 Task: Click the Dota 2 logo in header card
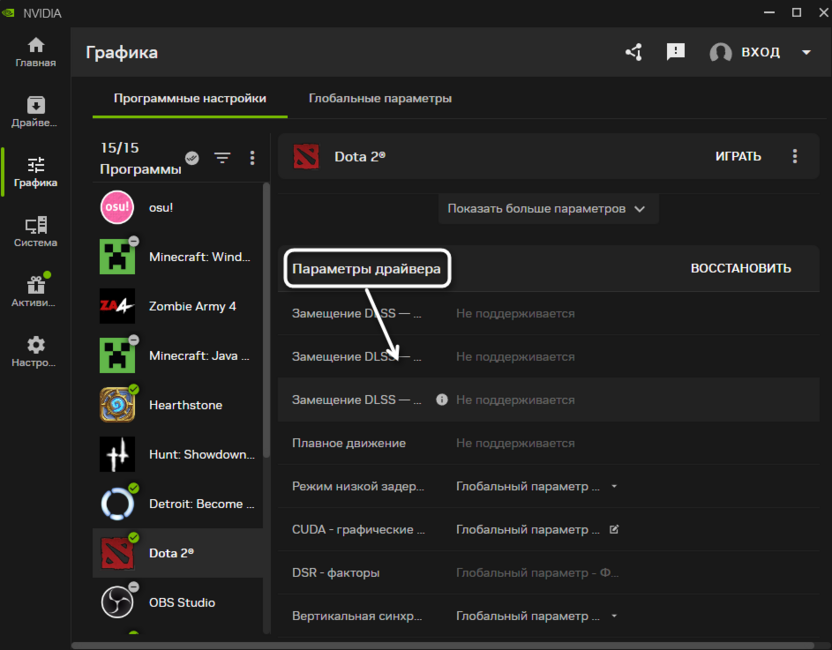pyautogui.click(x=306, y=157)
